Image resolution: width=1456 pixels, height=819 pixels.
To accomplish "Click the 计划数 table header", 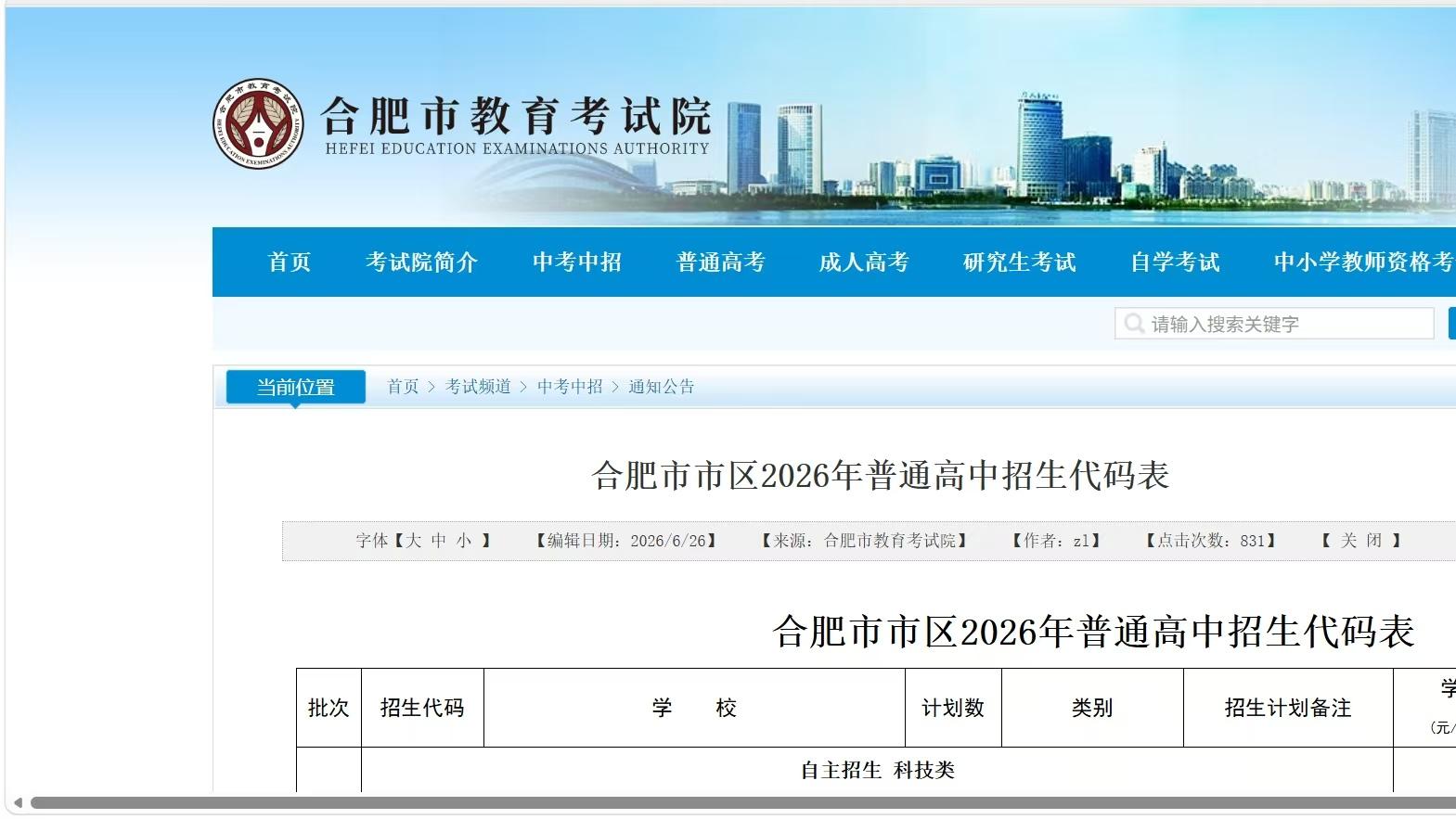I will (953, 708).
